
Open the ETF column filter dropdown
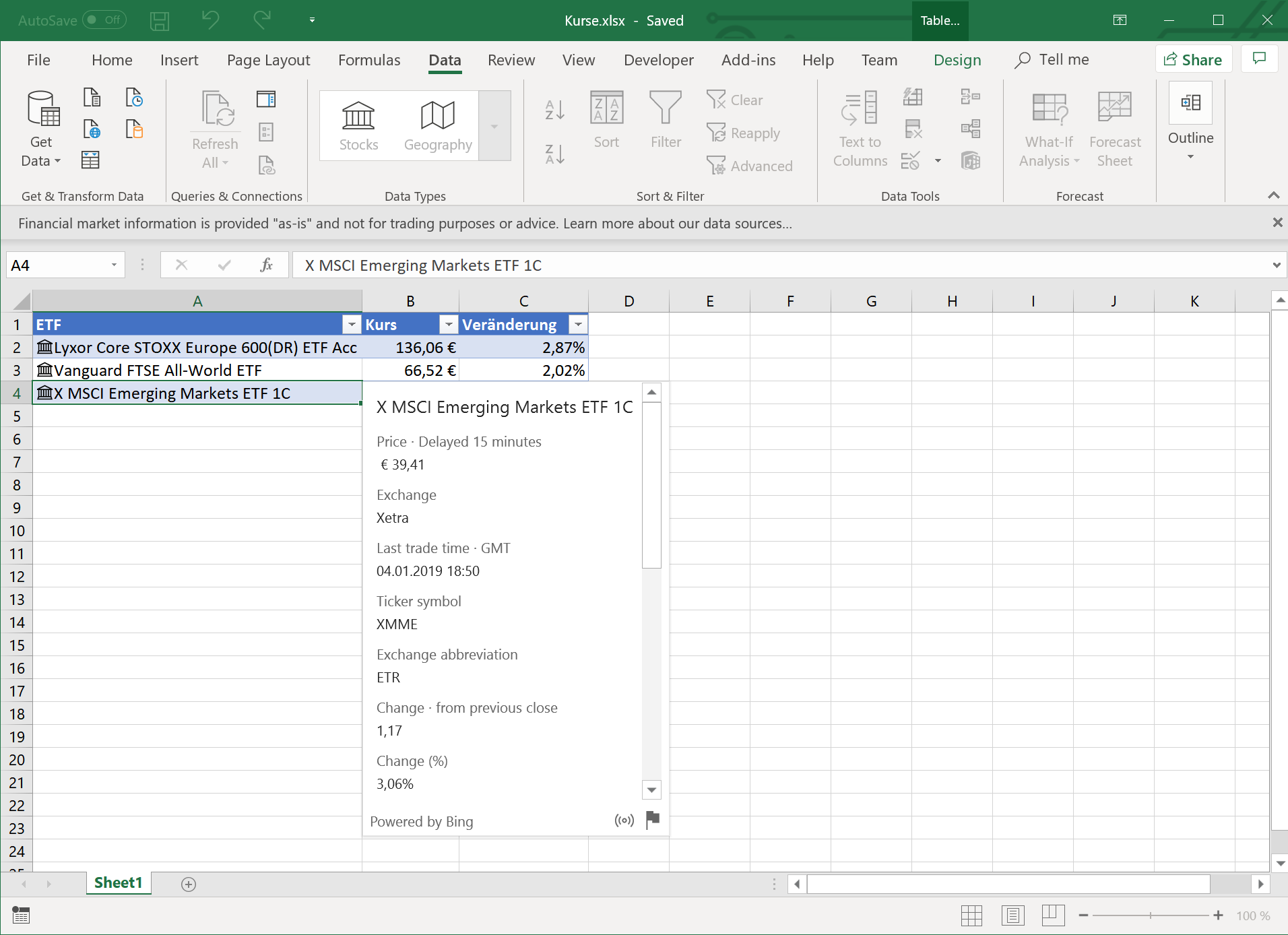[352, 325]
